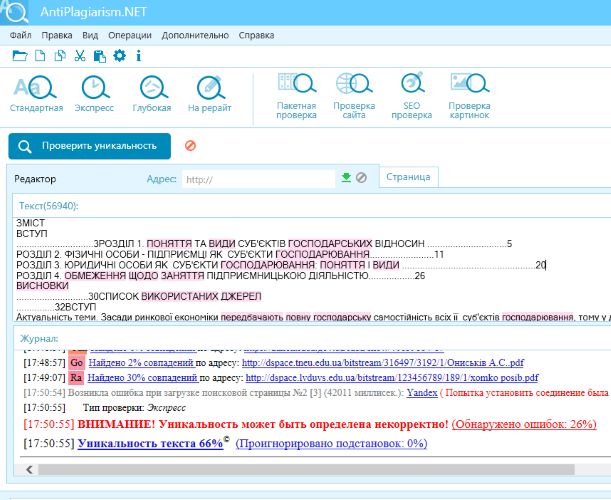Click the ВИКОРИСТАНИХ ДЖЕРЕЛ highlighted text
611x500 pixels.
coord(201,297)
